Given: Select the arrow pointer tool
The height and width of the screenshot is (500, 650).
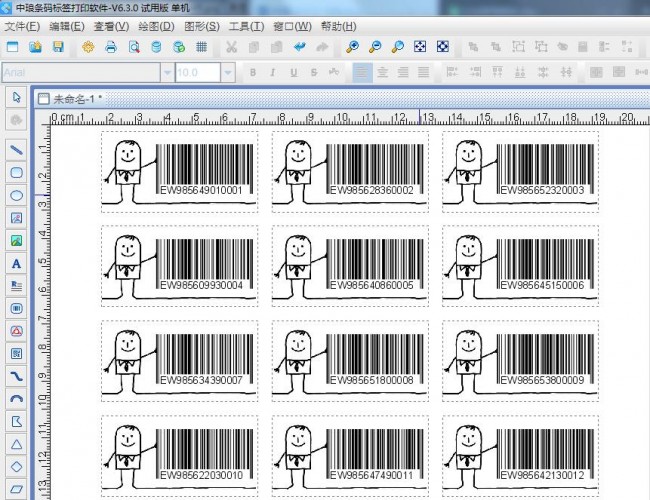Looking at the screenshot, I should 16,97.
